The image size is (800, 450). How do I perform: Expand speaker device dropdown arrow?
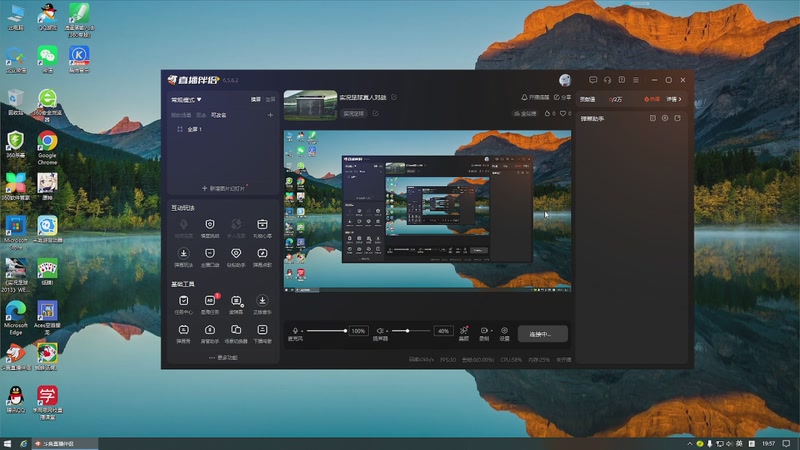387,331
